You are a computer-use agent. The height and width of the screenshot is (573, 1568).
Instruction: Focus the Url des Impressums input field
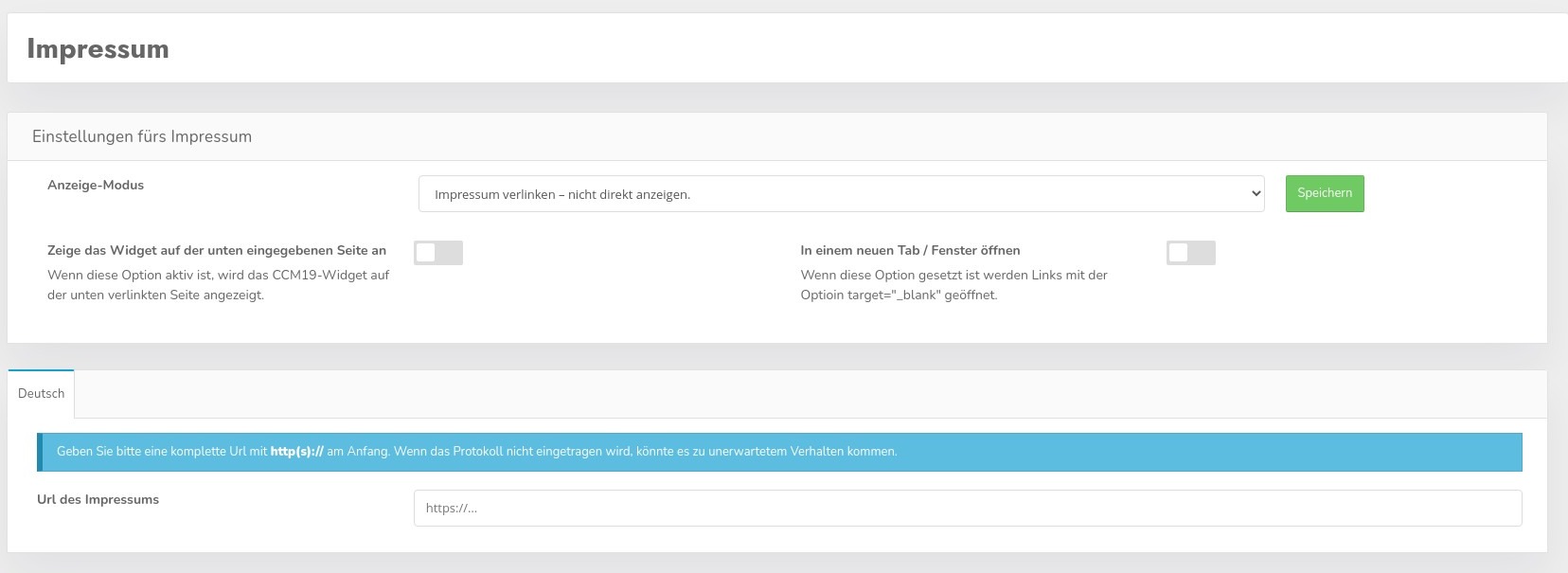tap(967, 508)
